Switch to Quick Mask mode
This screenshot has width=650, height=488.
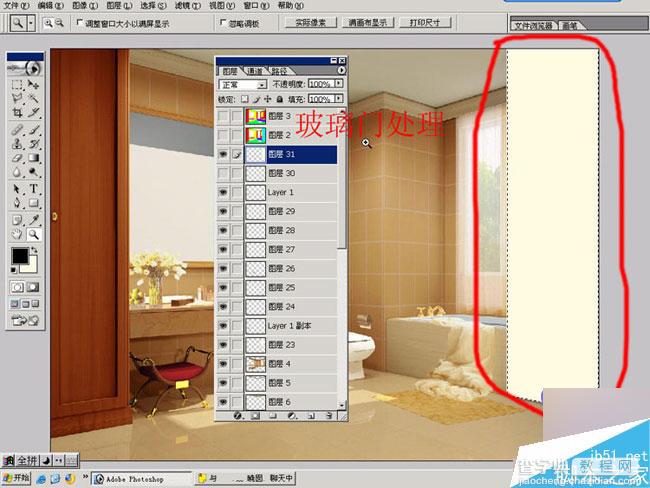click(33, 287)
